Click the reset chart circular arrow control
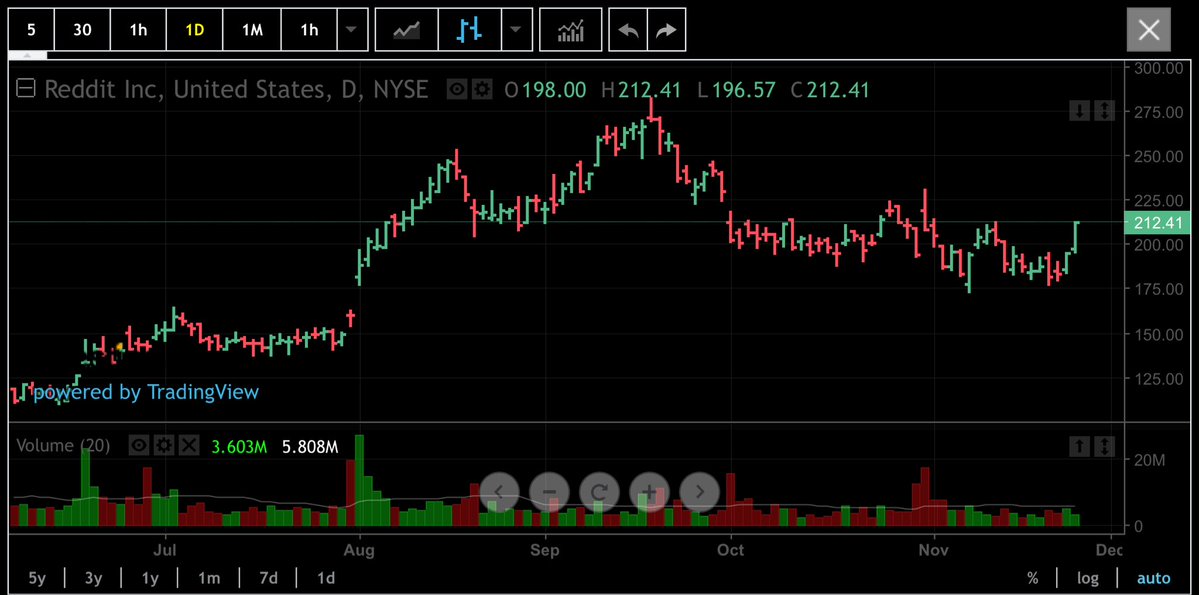This screenshot has height=595, width=1199. tap(598, 492)
